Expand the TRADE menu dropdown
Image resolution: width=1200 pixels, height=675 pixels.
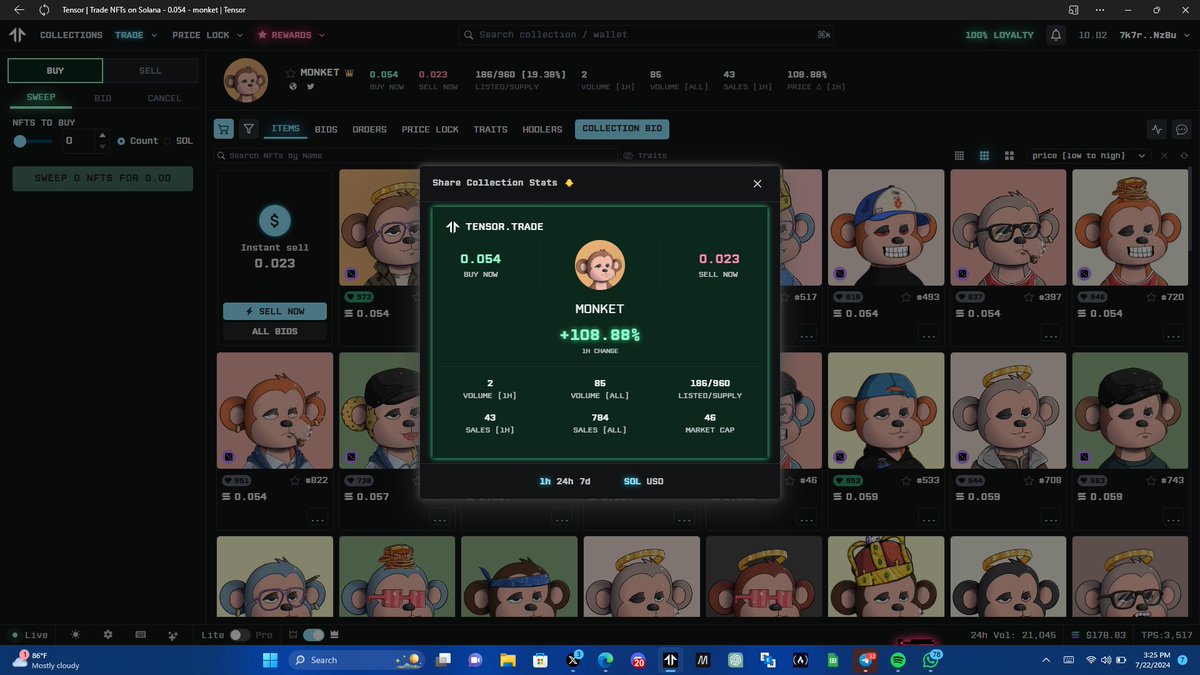click(x=136, y=35)
